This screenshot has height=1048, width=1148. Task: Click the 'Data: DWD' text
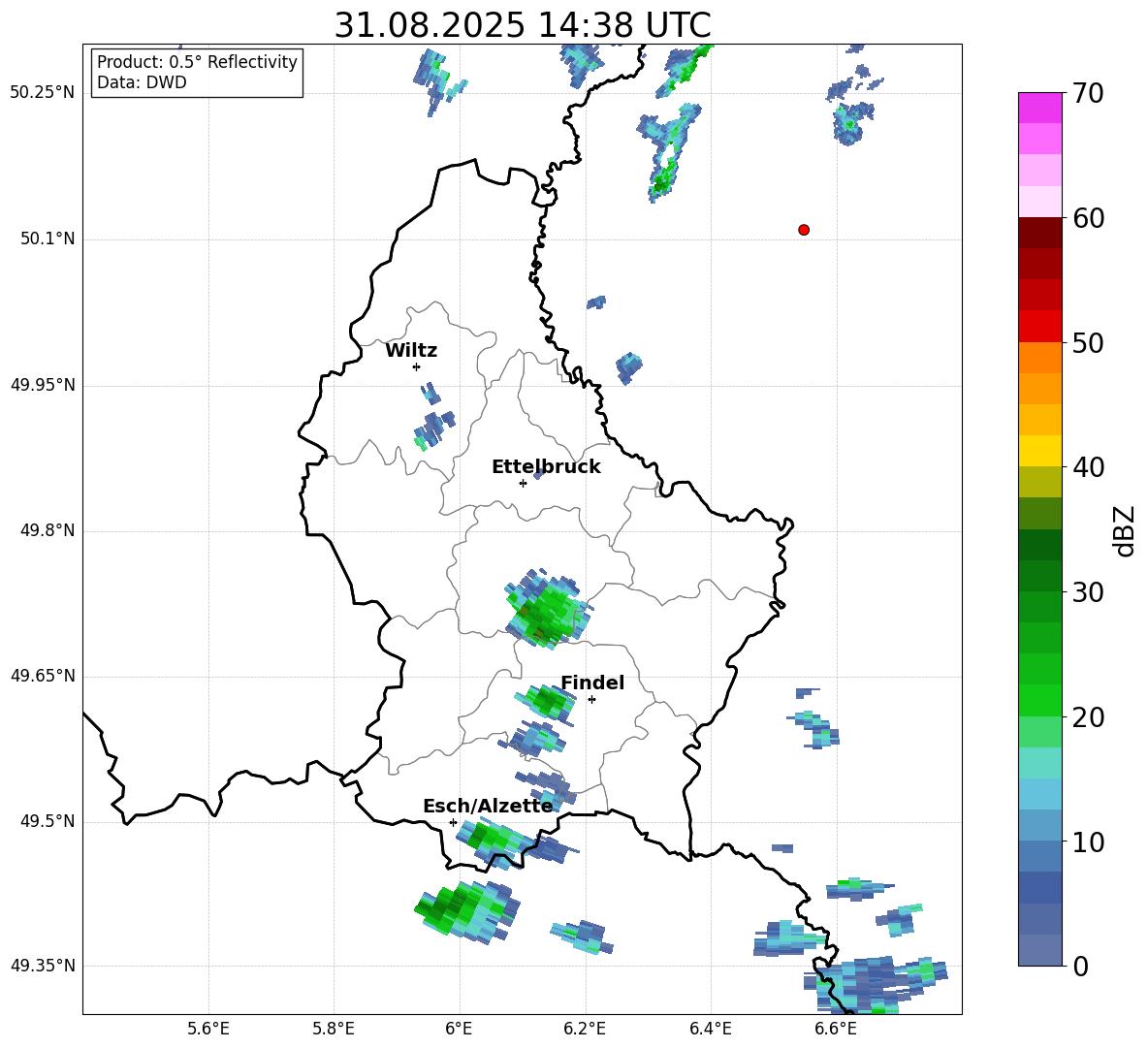coord(142,82)
